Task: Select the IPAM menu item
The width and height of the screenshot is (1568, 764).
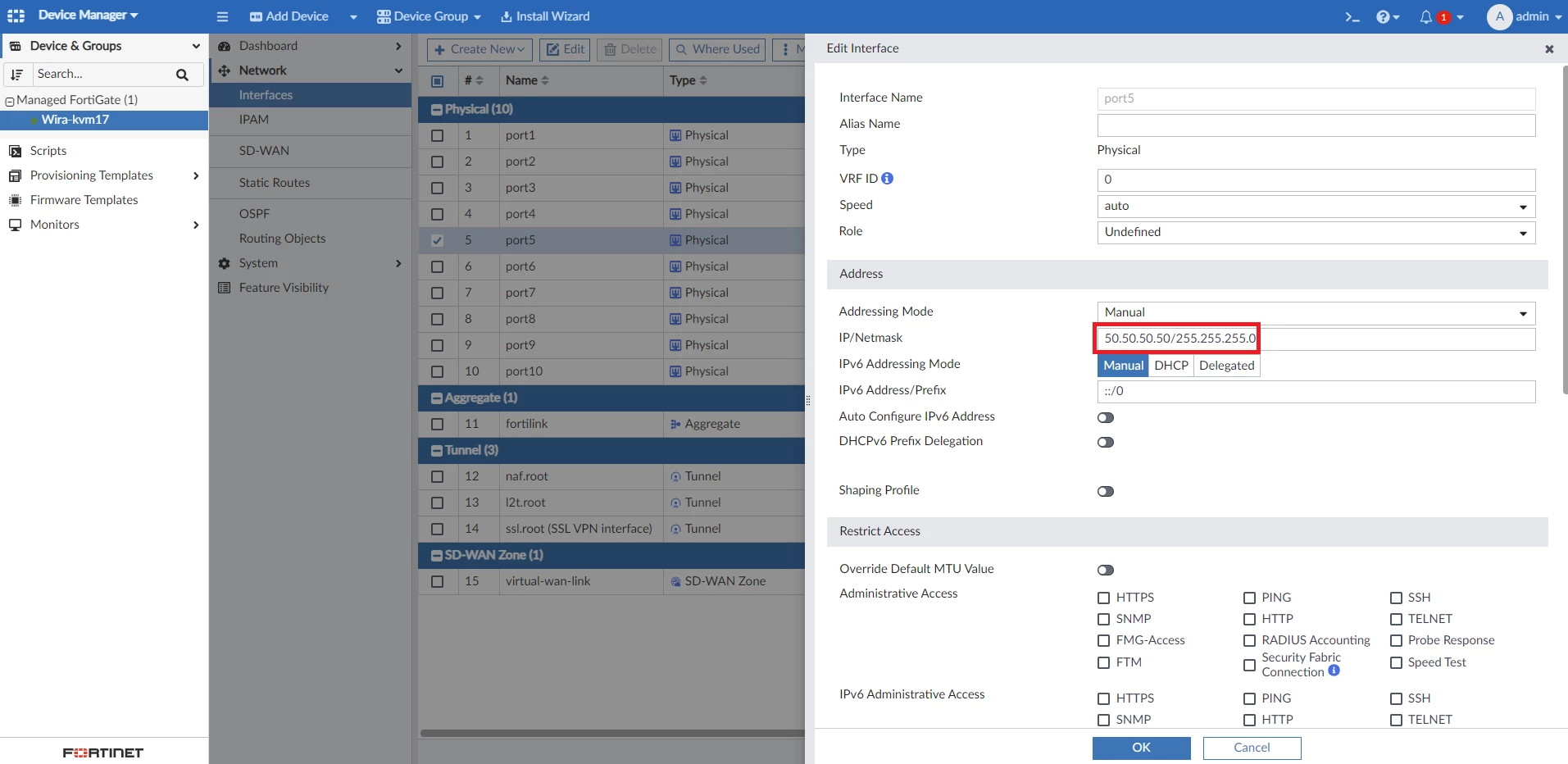Action: click(x=254, y=120)
